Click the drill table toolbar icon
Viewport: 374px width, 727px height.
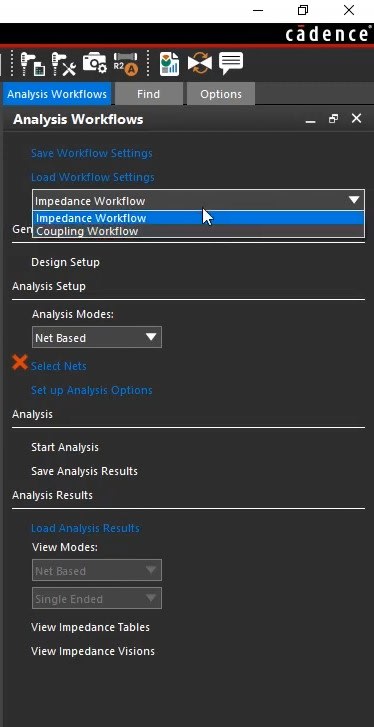pyautogui.click(x=32, y=64)
